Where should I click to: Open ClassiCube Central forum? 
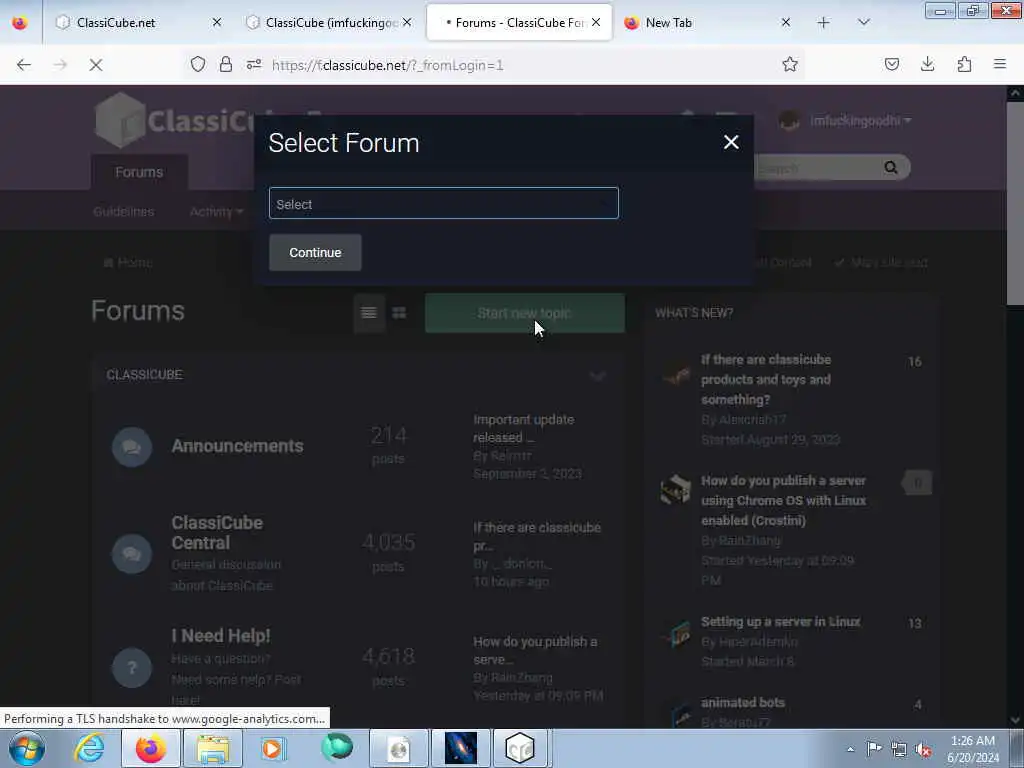pyautogui.click(x=217, y=533)
